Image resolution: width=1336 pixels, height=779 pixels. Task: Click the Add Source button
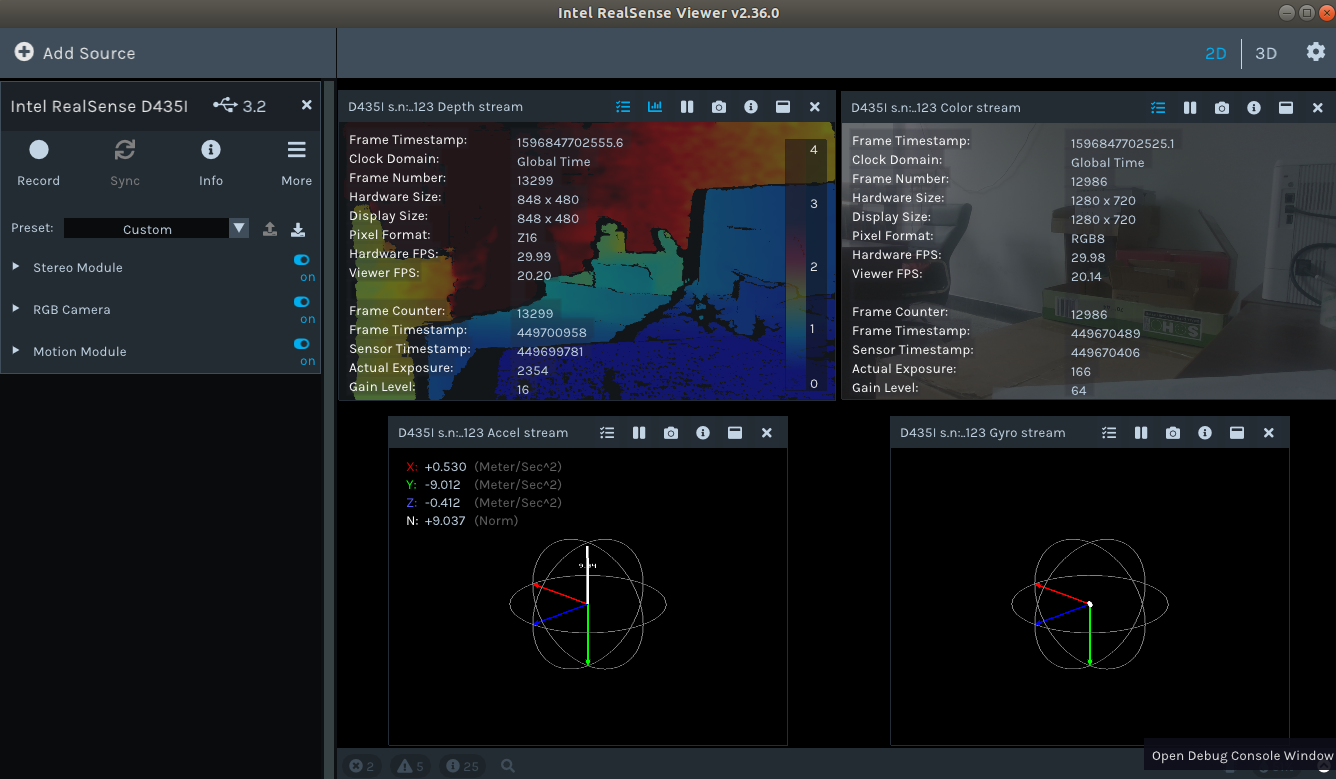click(75, 52)
